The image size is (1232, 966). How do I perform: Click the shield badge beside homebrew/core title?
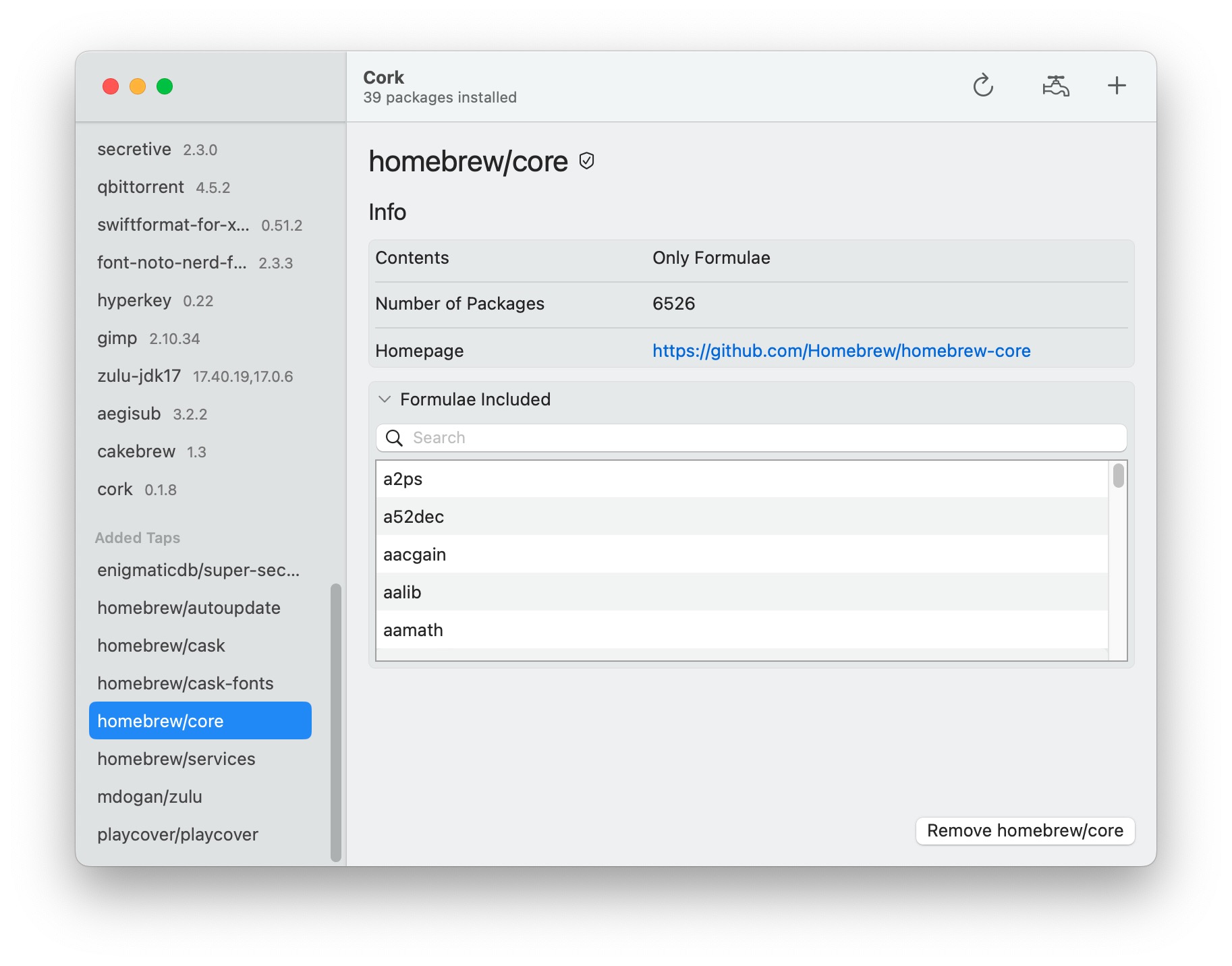(587, 161)
